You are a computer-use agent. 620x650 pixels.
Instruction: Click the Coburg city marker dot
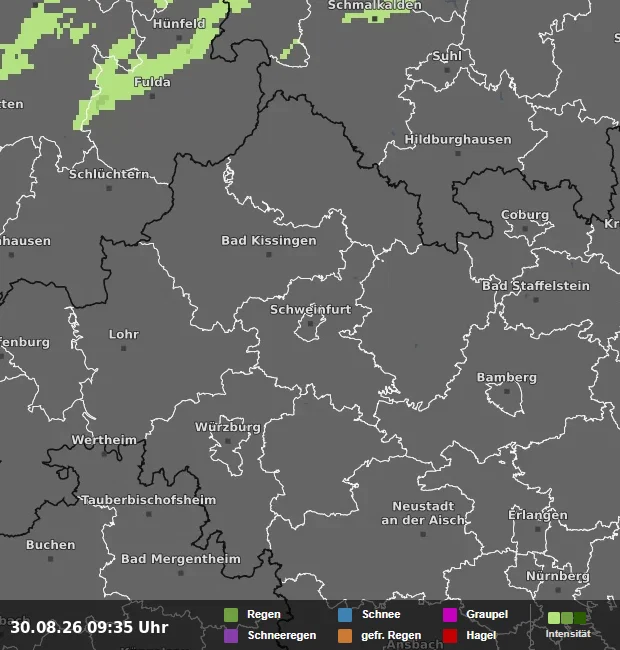click(x=525, y=229)
